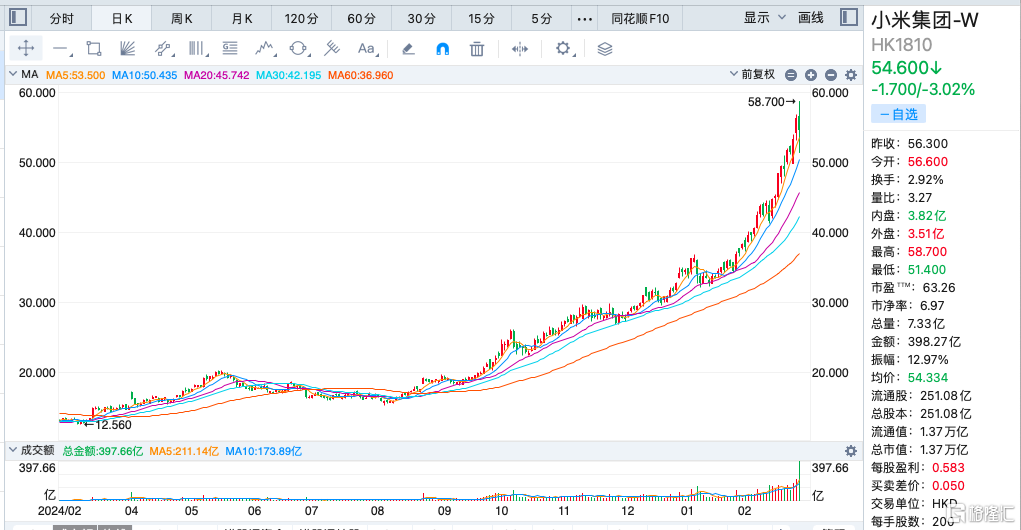1021x530 pixels.
Task: Select the parallel channel line tool
Action: 163,49
